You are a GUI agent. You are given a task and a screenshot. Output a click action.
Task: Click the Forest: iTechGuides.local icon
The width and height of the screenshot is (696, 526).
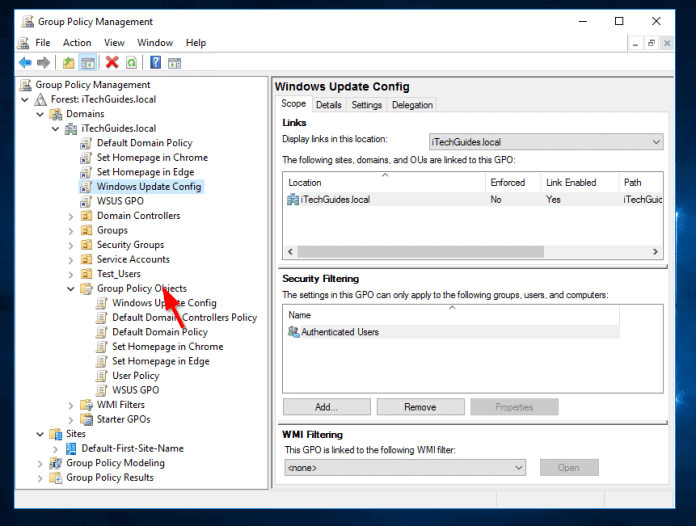[40, 99]
